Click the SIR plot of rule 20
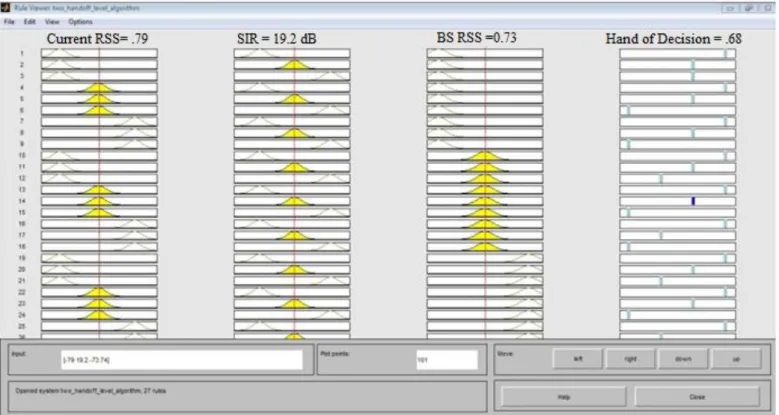 click(x=292, y=269)
